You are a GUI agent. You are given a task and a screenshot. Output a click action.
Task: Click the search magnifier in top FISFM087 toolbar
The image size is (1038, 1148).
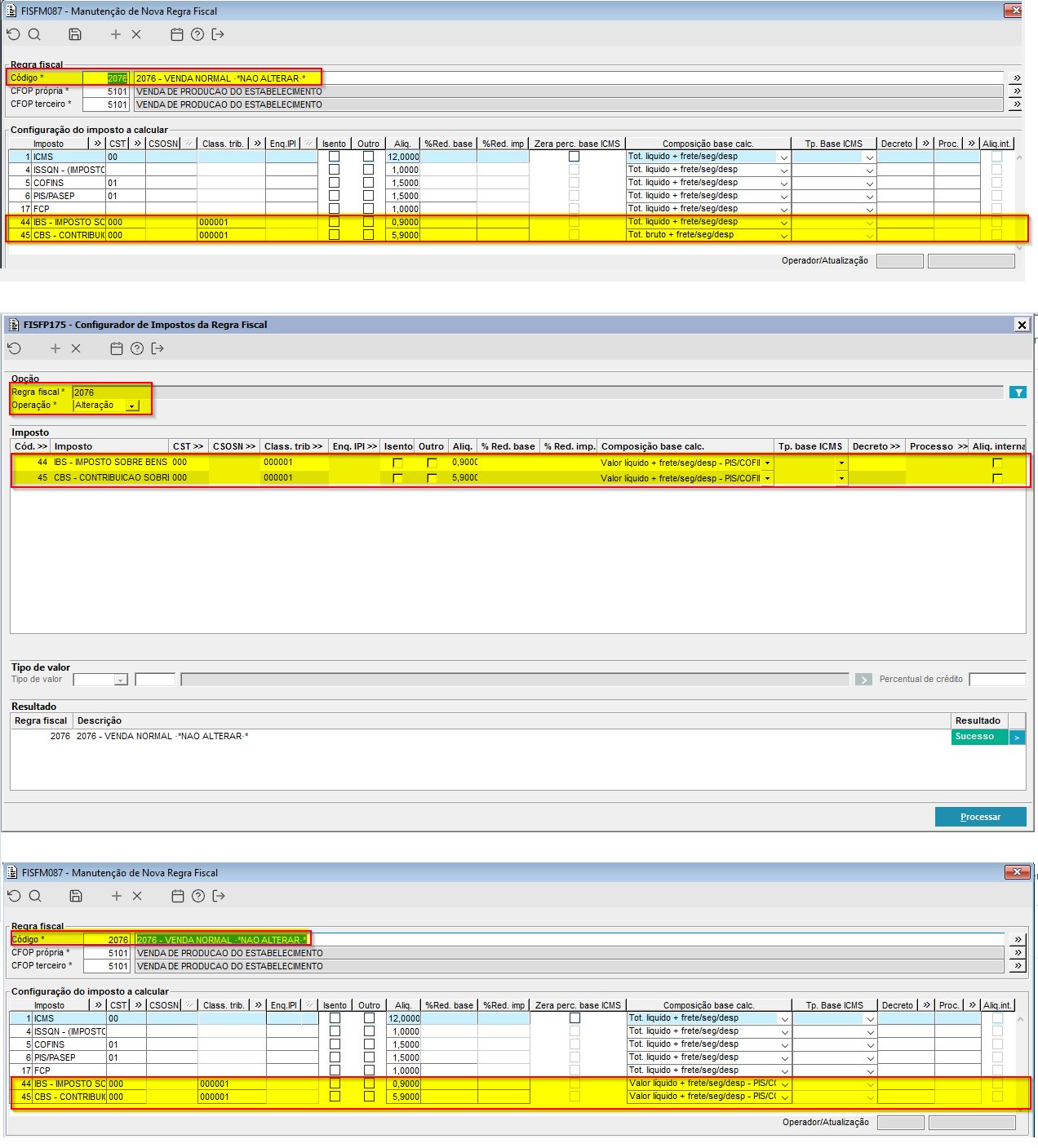pos(34,34)
